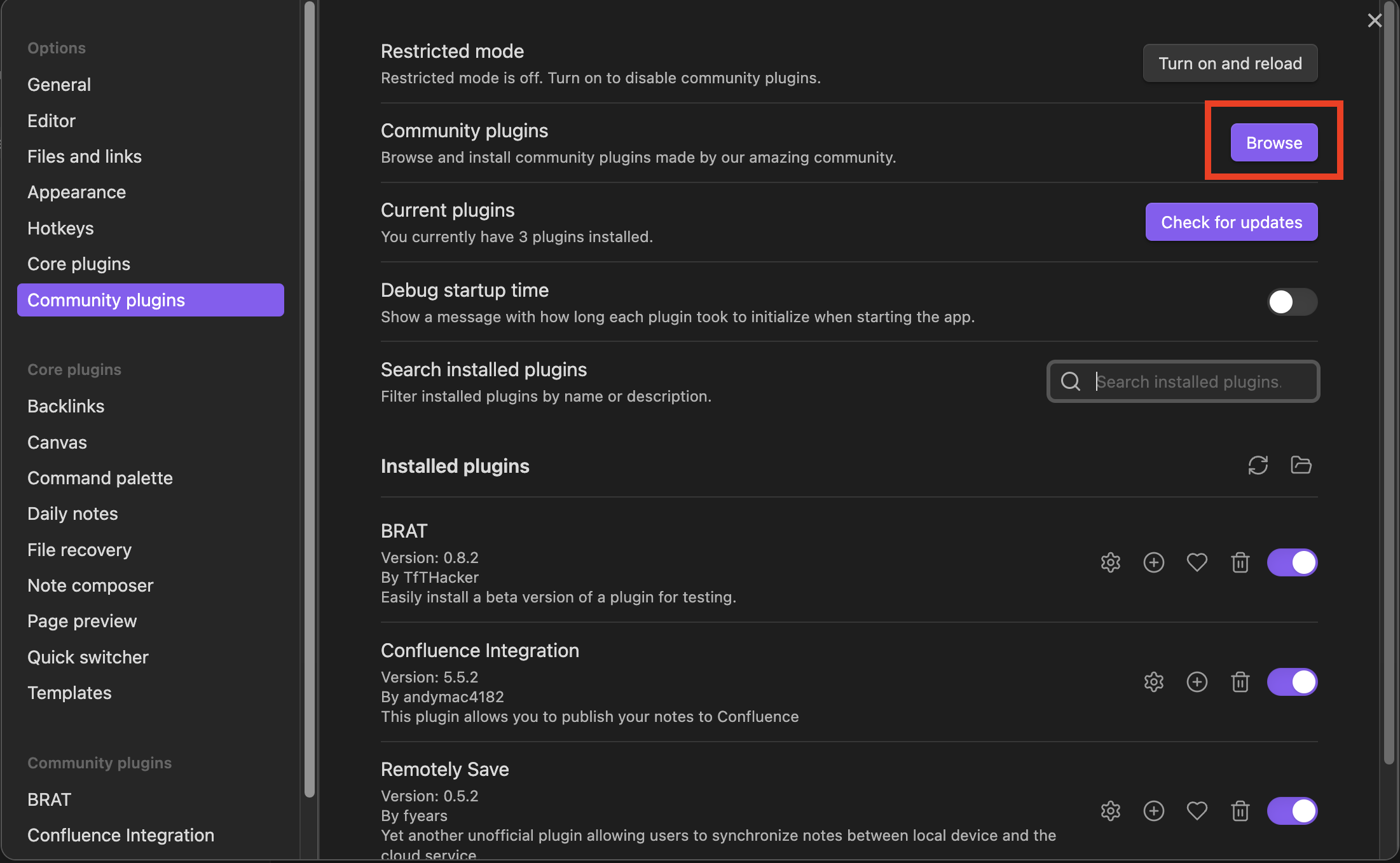1400x863 pixels.
Task: Uninstall BRAT with trash icon
Action: click(1240, 562)
